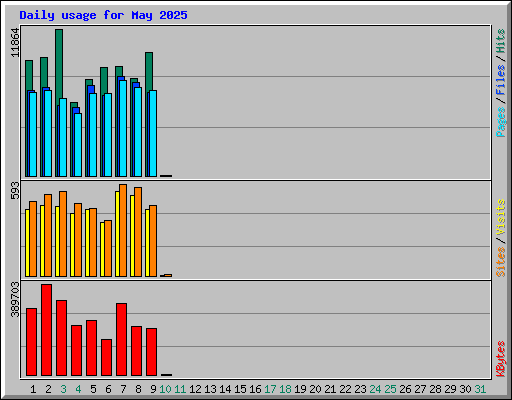Click the yellow visits bar for day 1
The width and height of the screenshot is (512, 400).
tap(27, 243)
